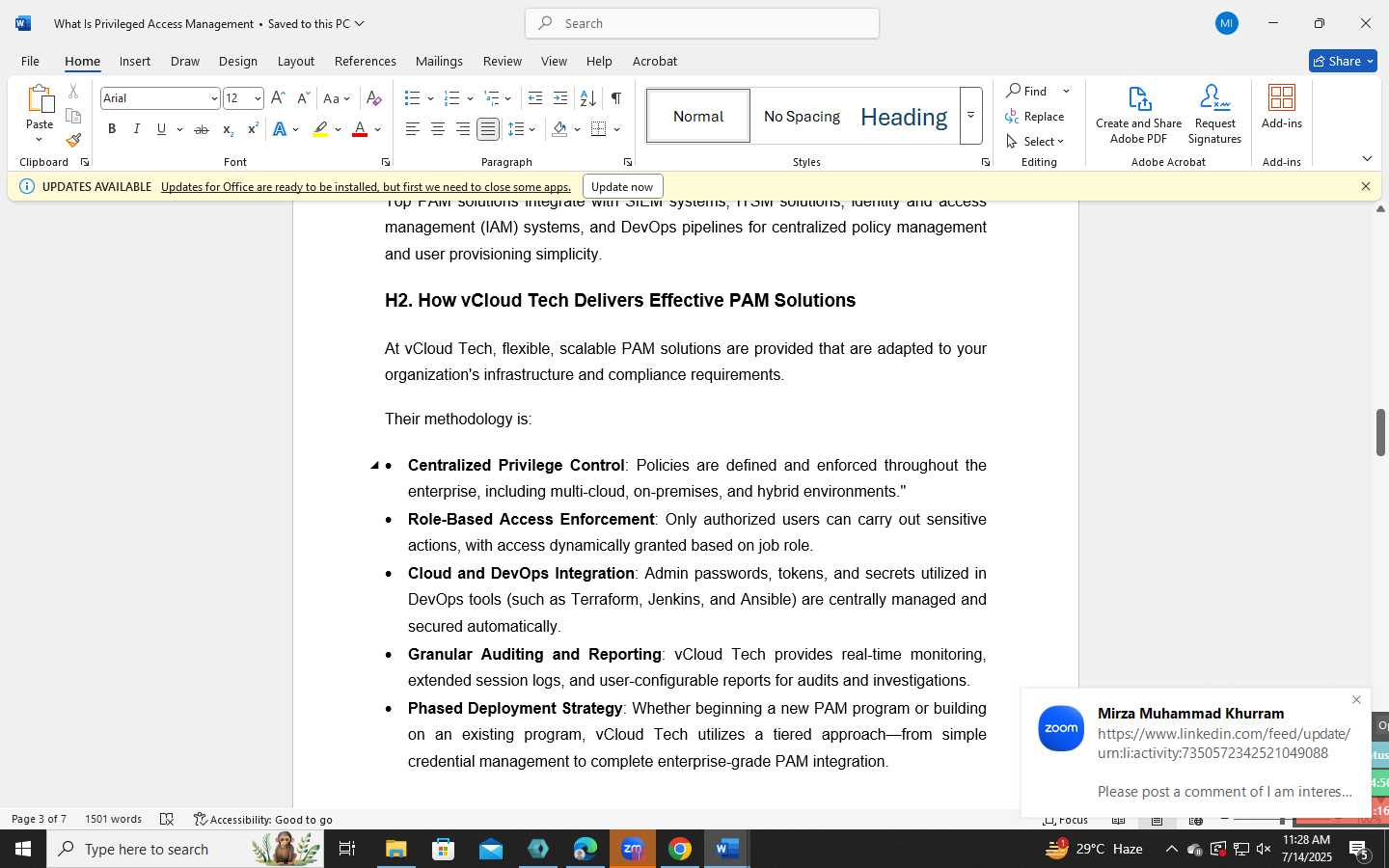The width and height of the screenshot is (1389, 868).
Task: Apply subscript formatting
Action: coord(227,129)
